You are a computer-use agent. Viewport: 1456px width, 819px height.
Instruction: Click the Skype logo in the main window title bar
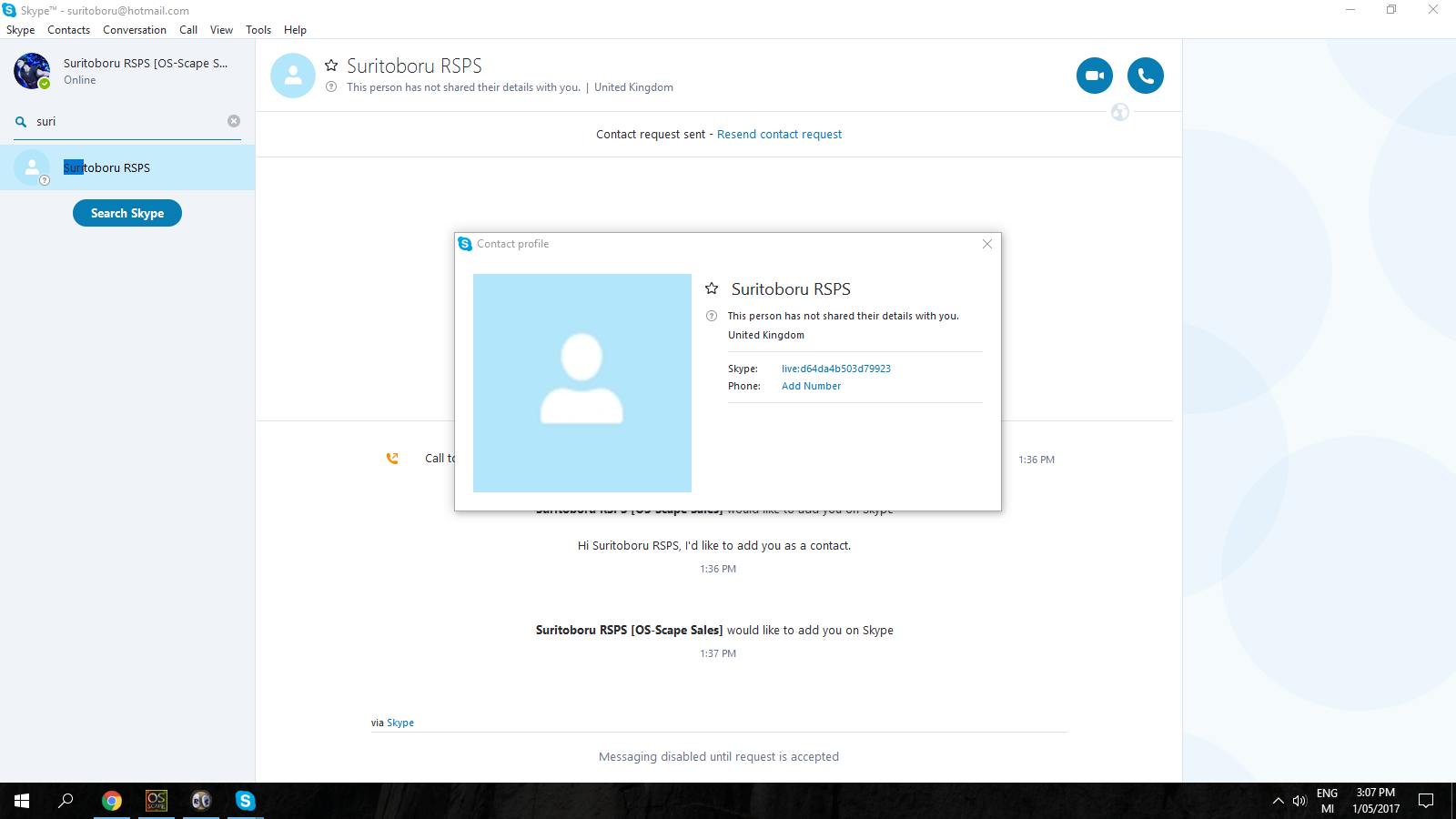(10, 10)
